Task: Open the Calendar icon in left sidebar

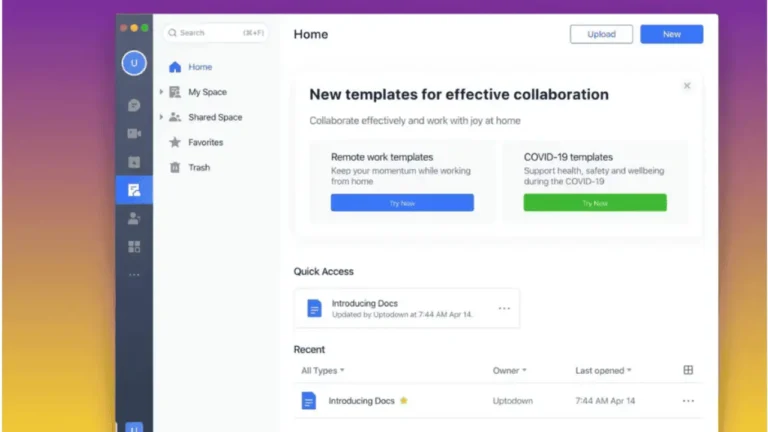Action: coord(134,162)
